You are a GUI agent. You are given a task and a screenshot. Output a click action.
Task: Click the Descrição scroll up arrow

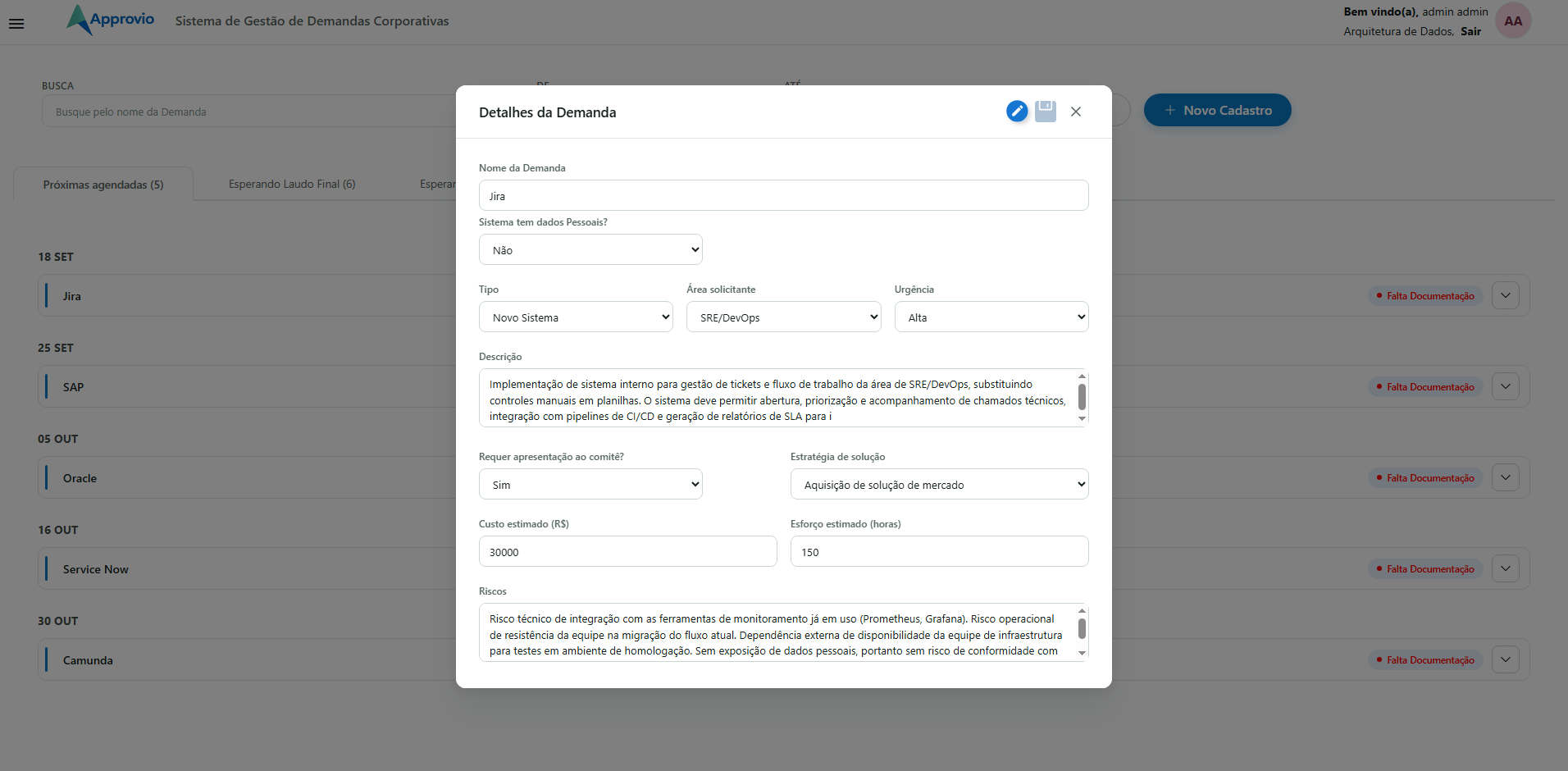click(x=1082, y=376)
